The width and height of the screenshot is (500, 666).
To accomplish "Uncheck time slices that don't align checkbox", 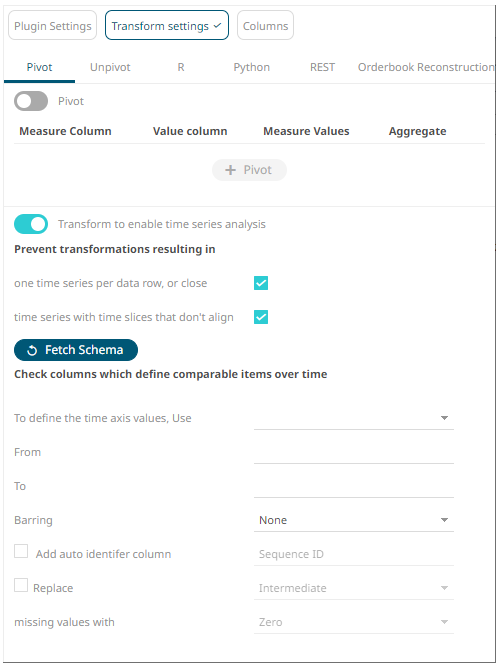I will 261,317.
